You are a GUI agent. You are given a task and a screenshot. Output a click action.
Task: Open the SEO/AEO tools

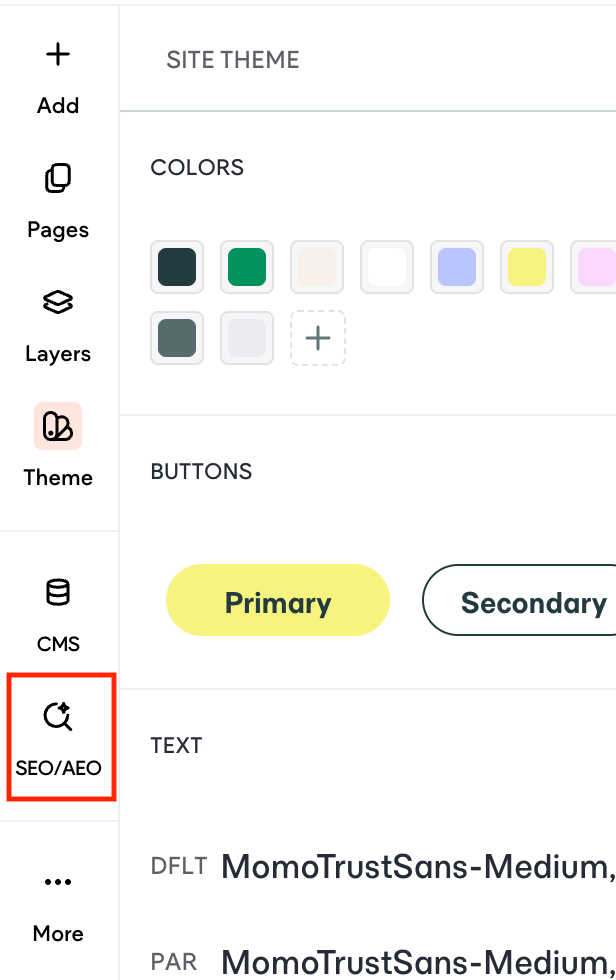(x=60, y=738)
